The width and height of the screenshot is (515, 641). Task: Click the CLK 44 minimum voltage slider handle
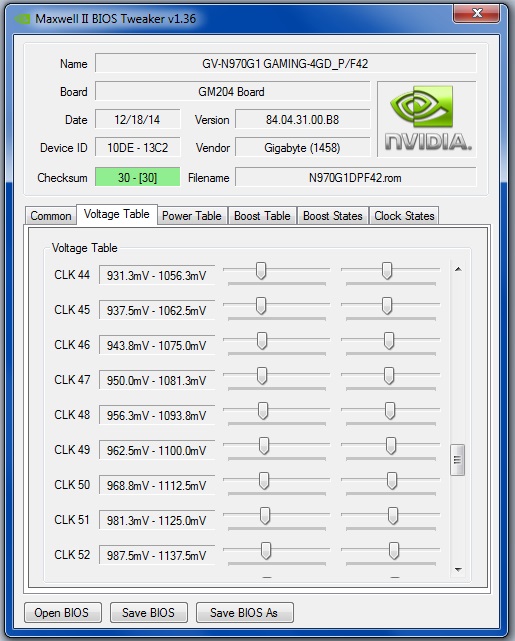[261, 271]
